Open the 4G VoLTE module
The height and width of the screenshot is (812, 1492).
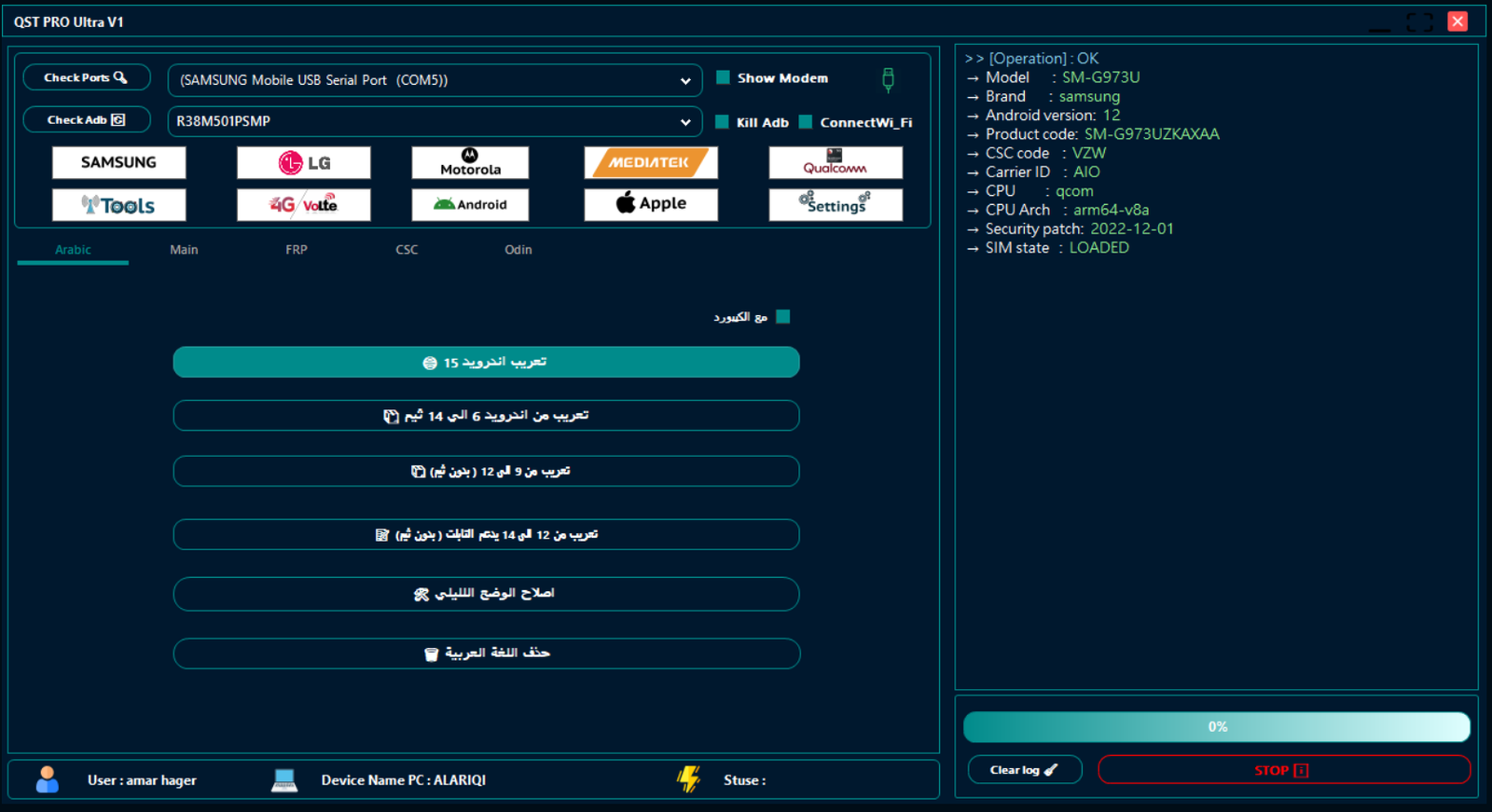(x=303, y=205)
